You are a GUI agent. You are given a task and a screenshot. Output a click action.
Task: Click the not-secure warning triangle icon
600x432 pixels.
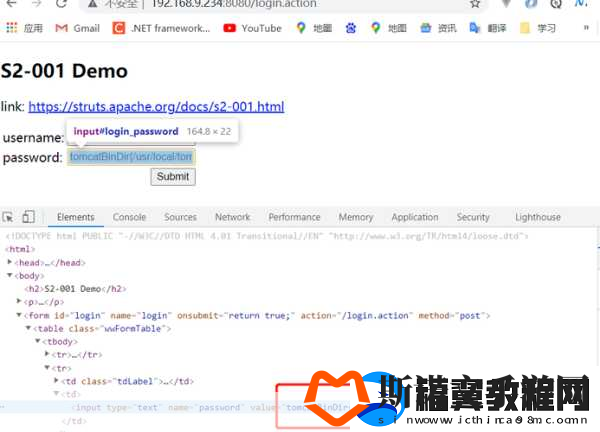click(92, 4)
